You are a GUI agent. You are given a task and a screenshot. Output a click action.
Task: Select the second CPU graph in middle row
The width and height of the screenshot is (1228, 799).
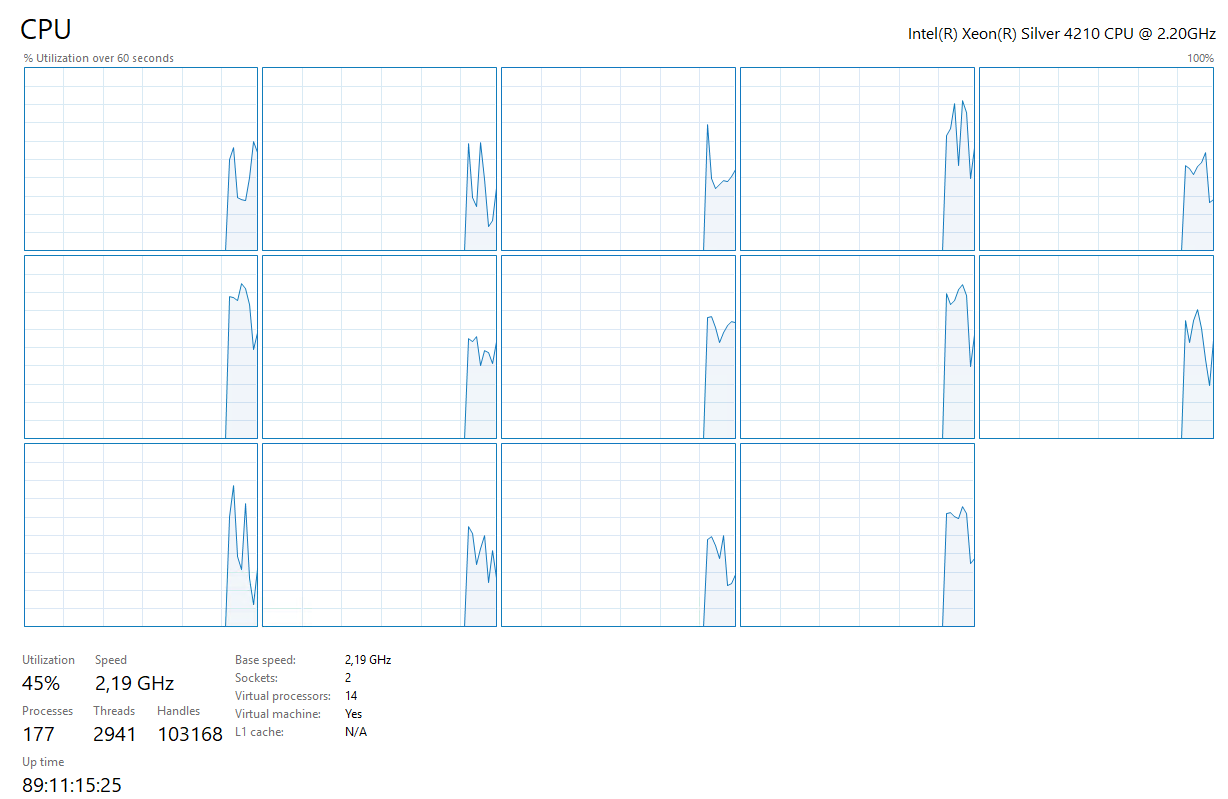(x=380, y=347)
